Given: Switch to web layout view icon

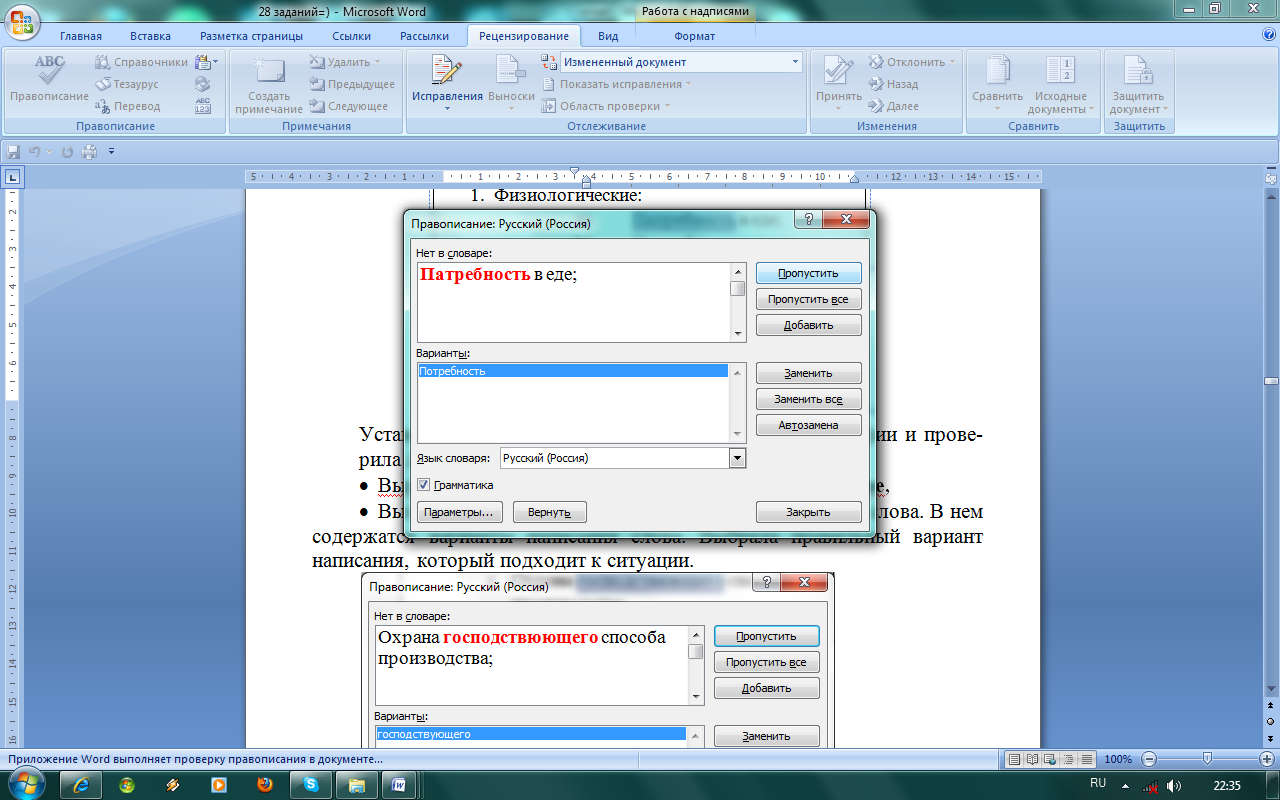Looking at the screenshot, I should click(x=1051, y=759).
